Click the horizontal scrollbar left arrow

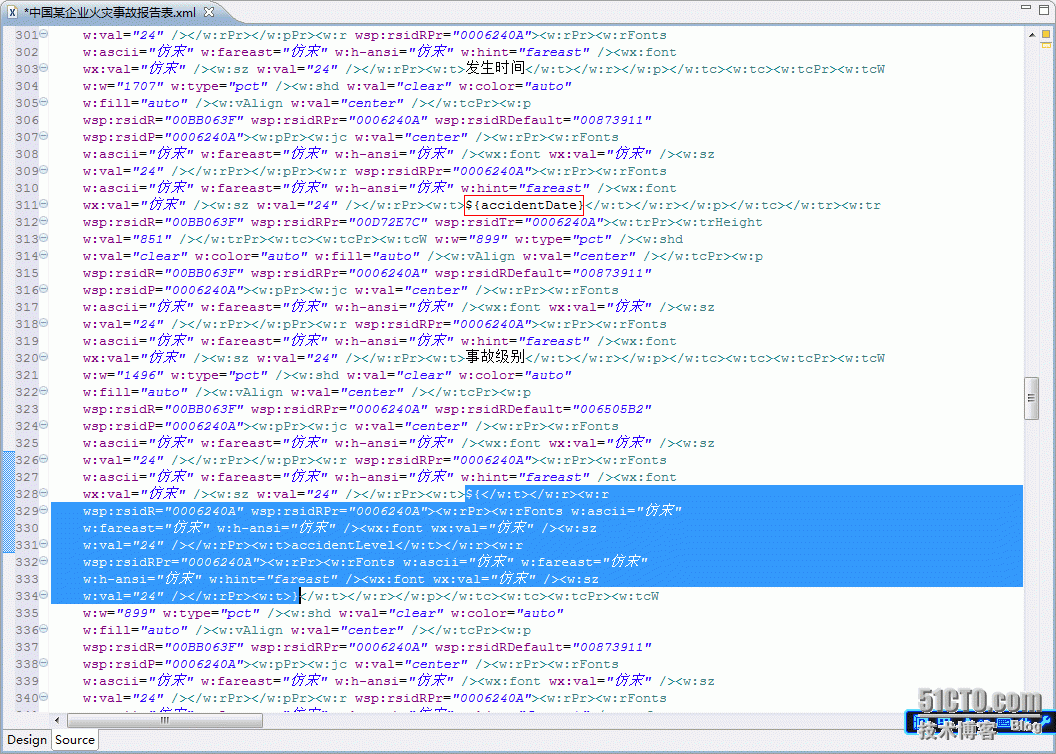[x=57, y=720]
